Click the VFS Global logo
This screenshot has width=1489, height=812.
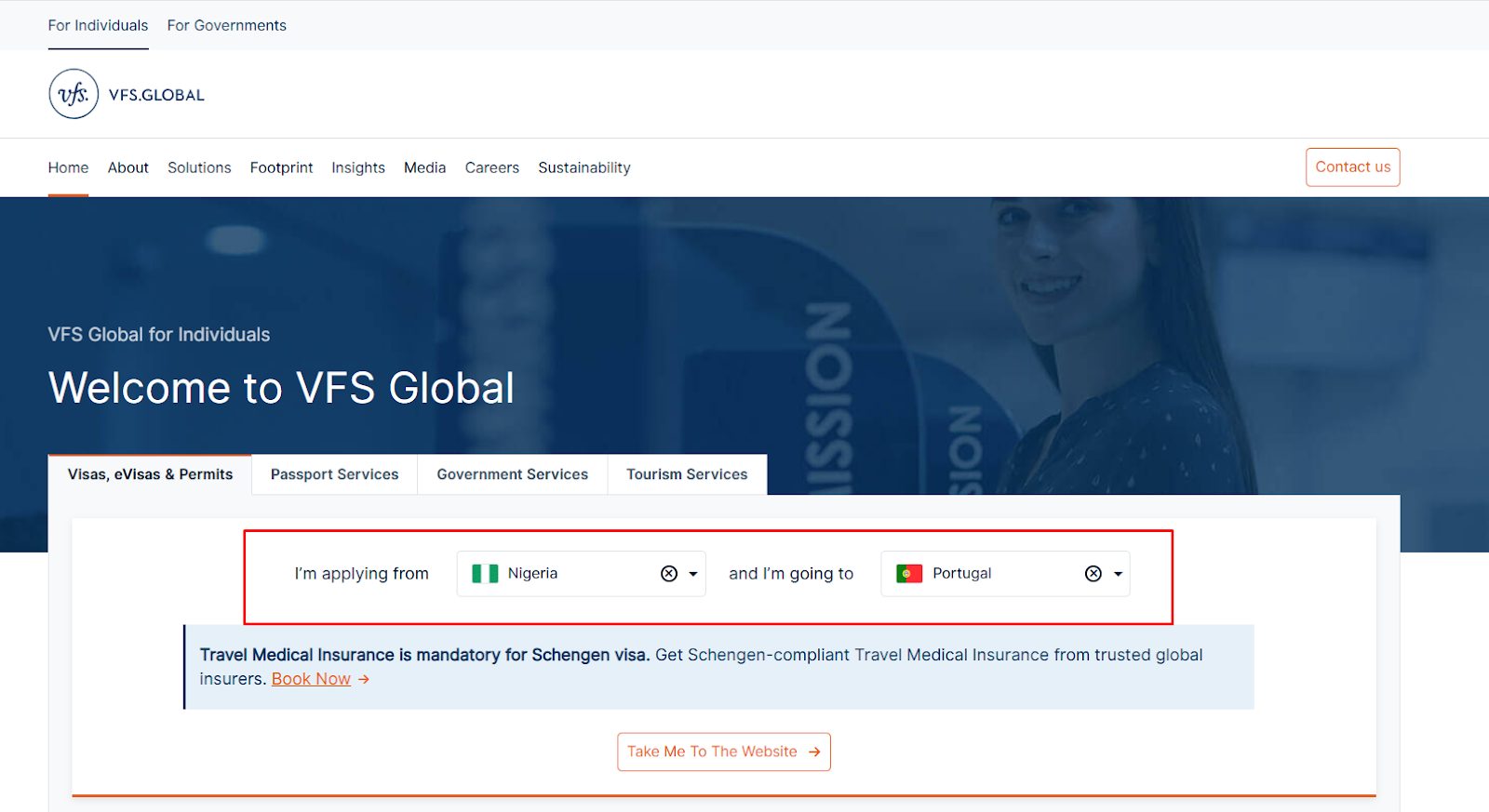click(127, 94)
